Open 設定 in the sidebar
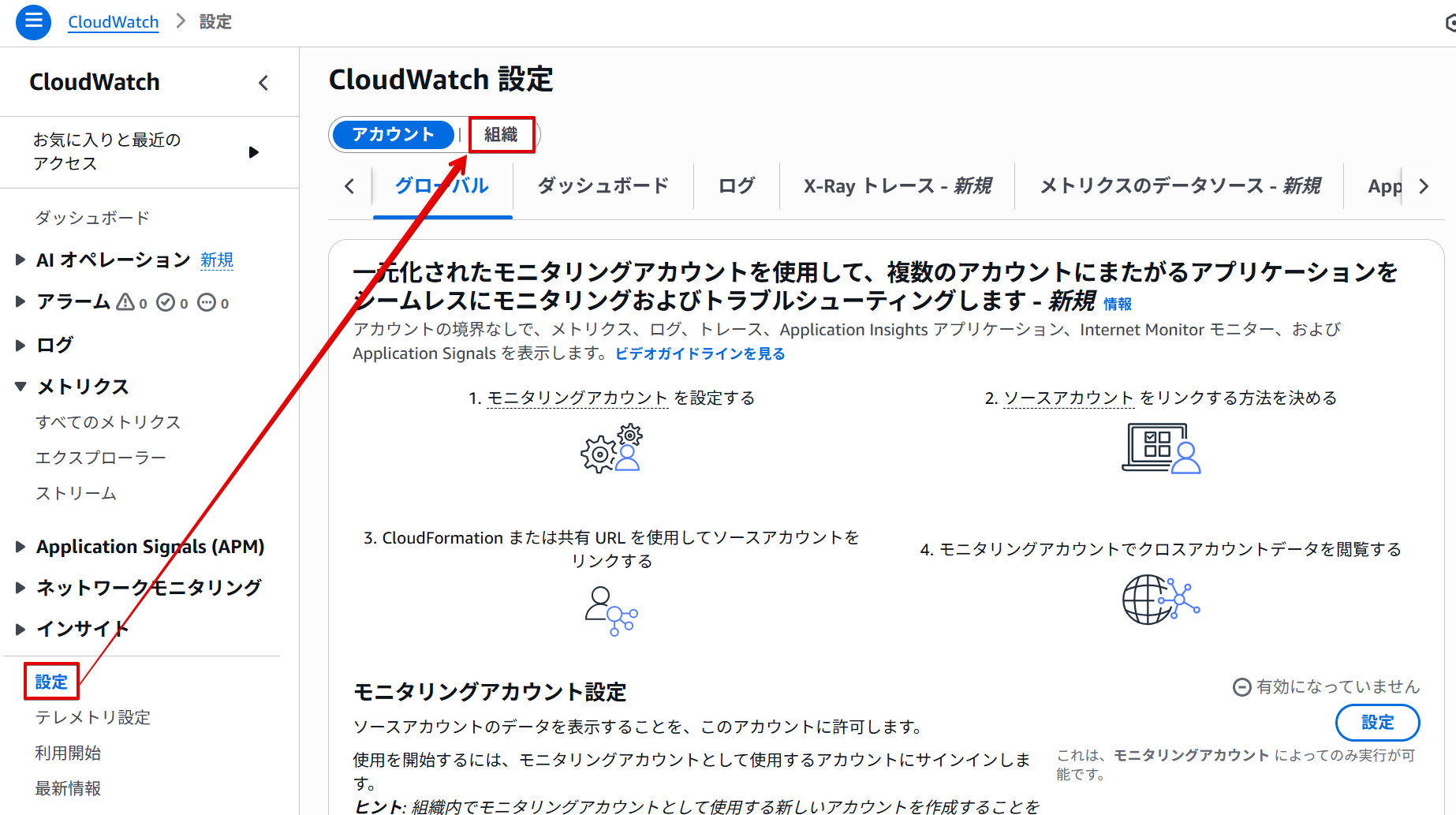The height and width of the screenshot is (815, 1456). coord(51,682)
